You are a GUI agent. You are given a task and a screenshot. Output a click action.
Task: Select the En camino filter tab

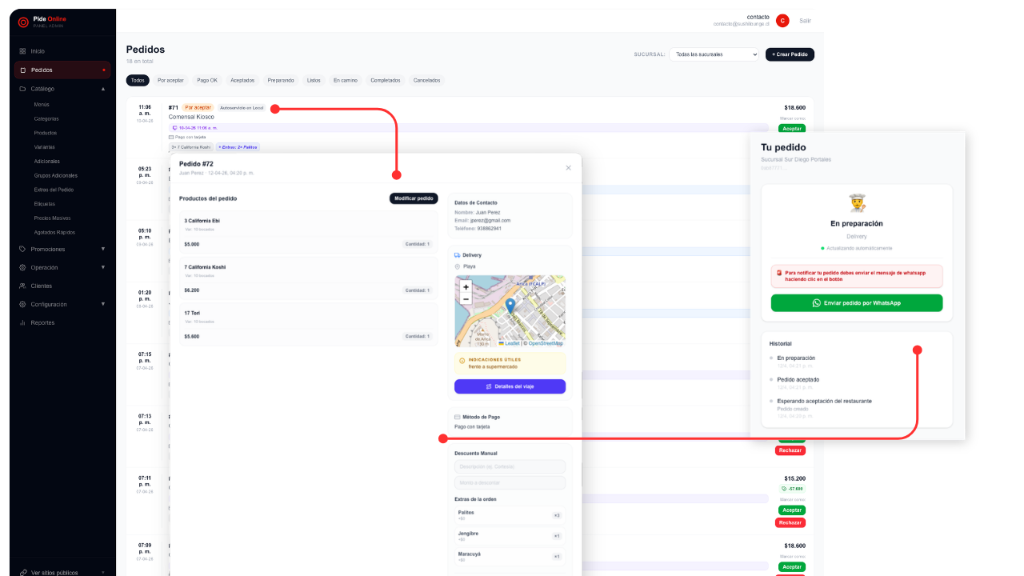(346, 80)
